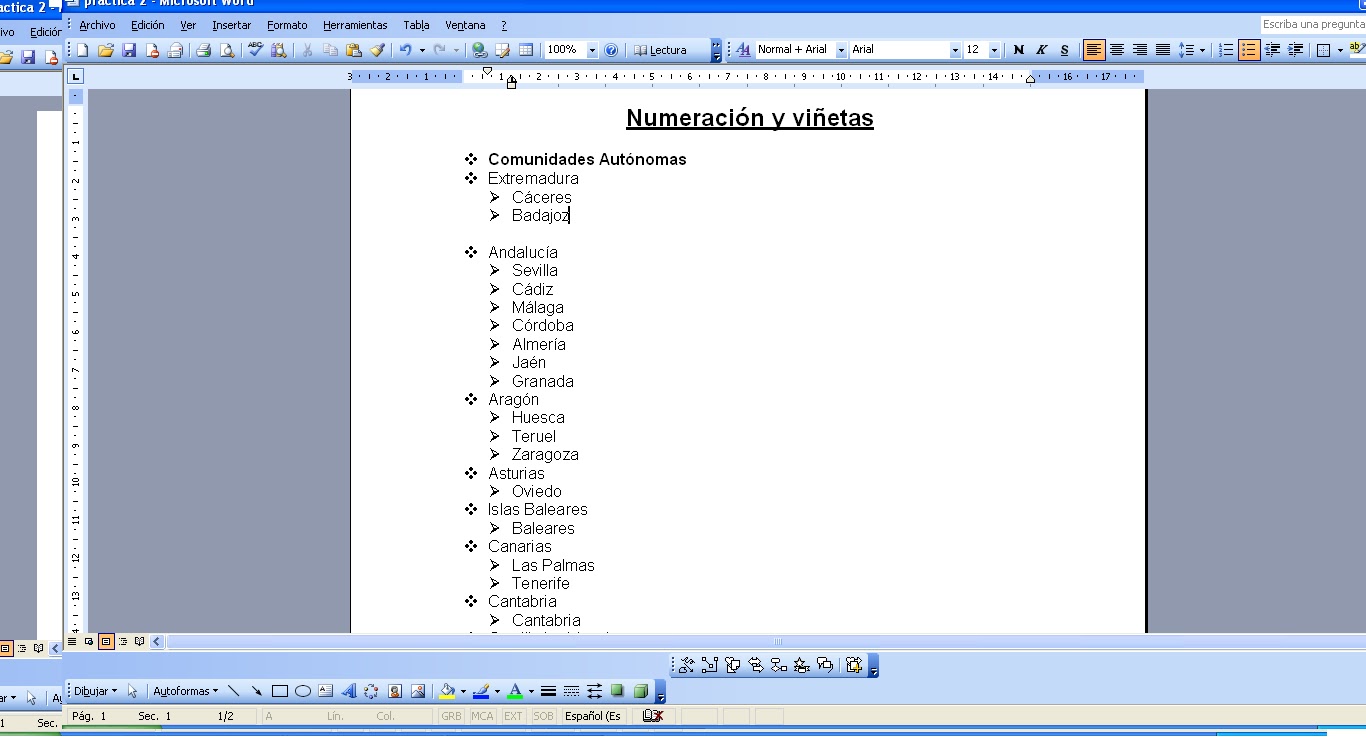
Task: Apply blue line color brush
Action: (481, 691)
